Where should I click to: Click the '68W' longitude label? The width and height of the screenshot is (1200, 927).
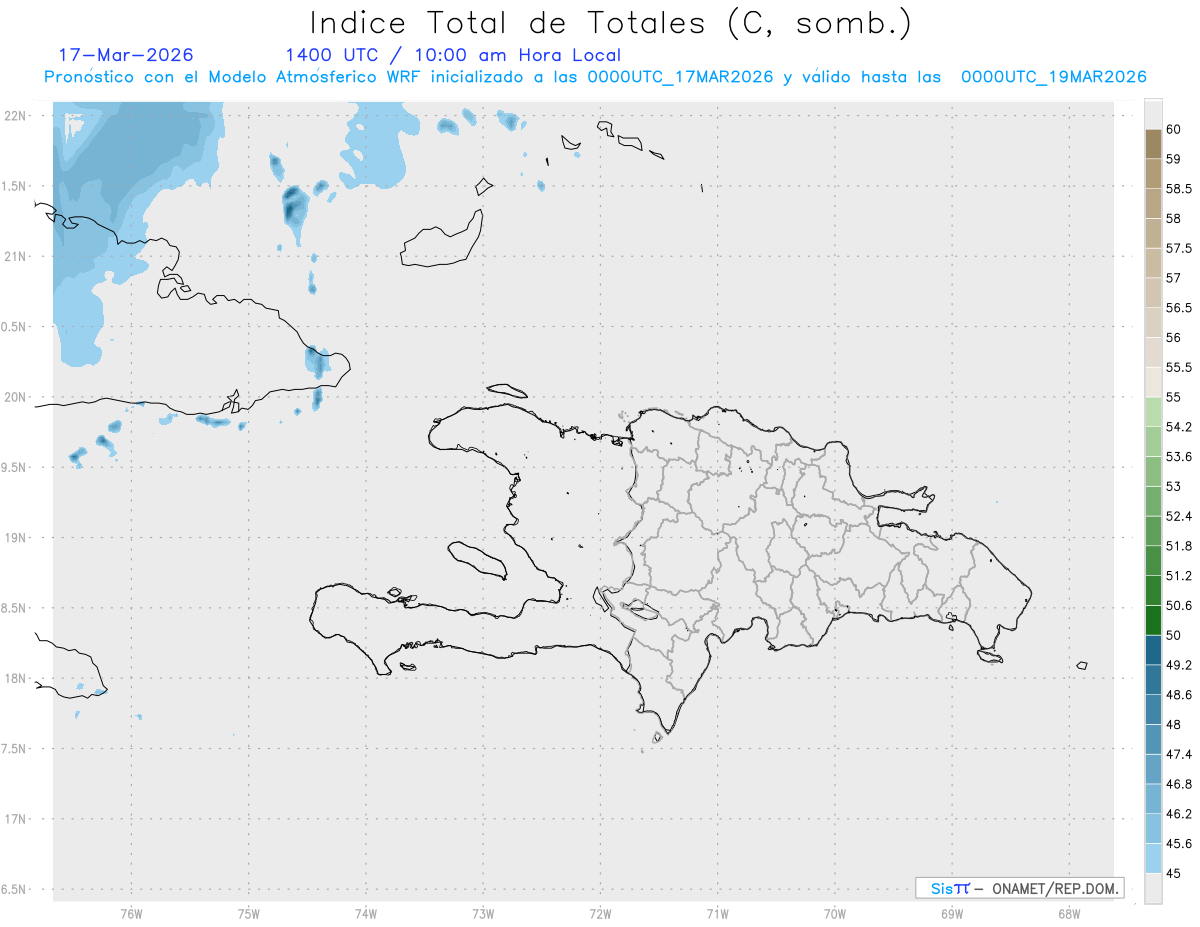(x=1069, y=914)
